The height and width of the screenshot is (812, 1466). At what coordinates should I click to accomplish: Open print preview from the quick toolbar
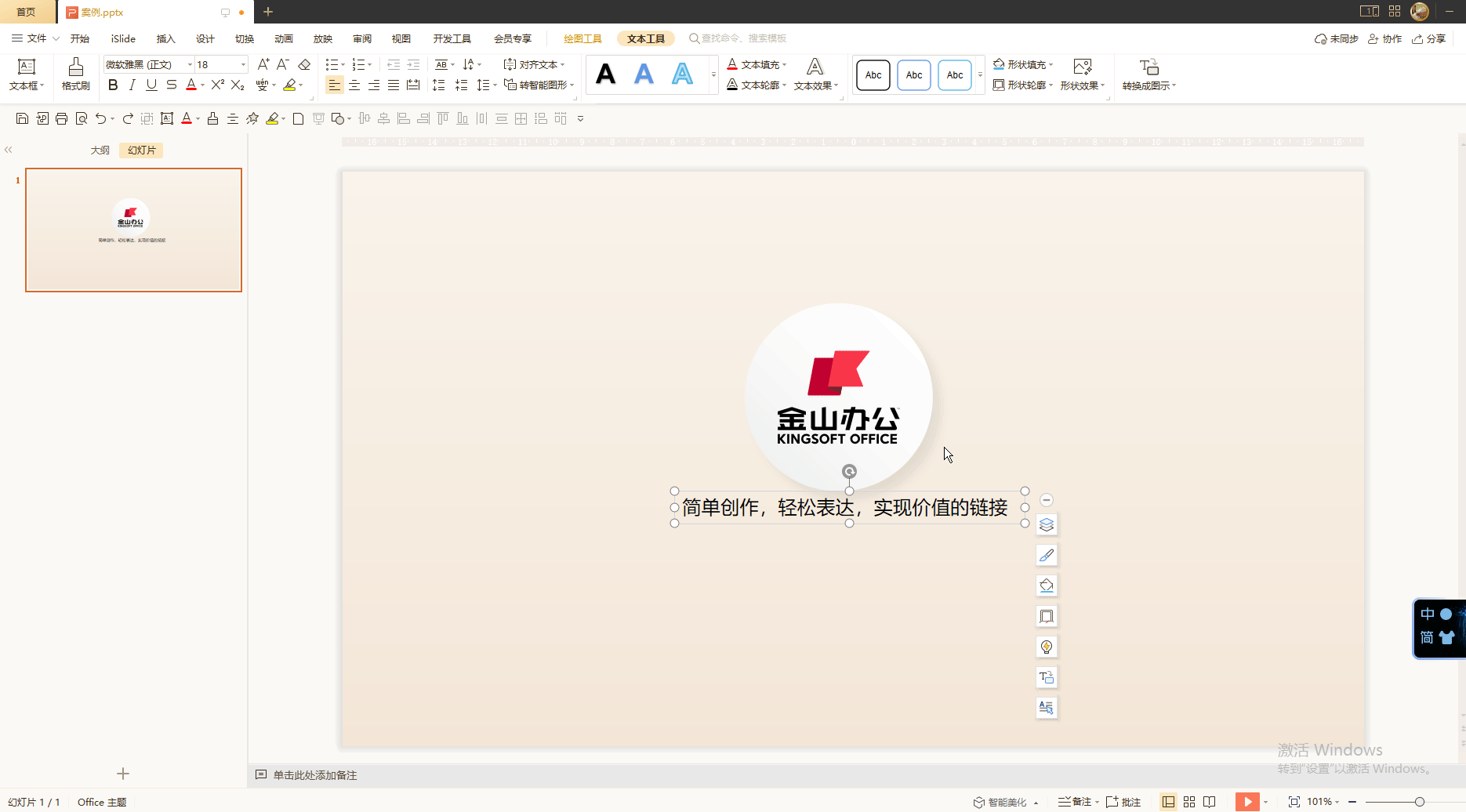(x=82, y=118)
